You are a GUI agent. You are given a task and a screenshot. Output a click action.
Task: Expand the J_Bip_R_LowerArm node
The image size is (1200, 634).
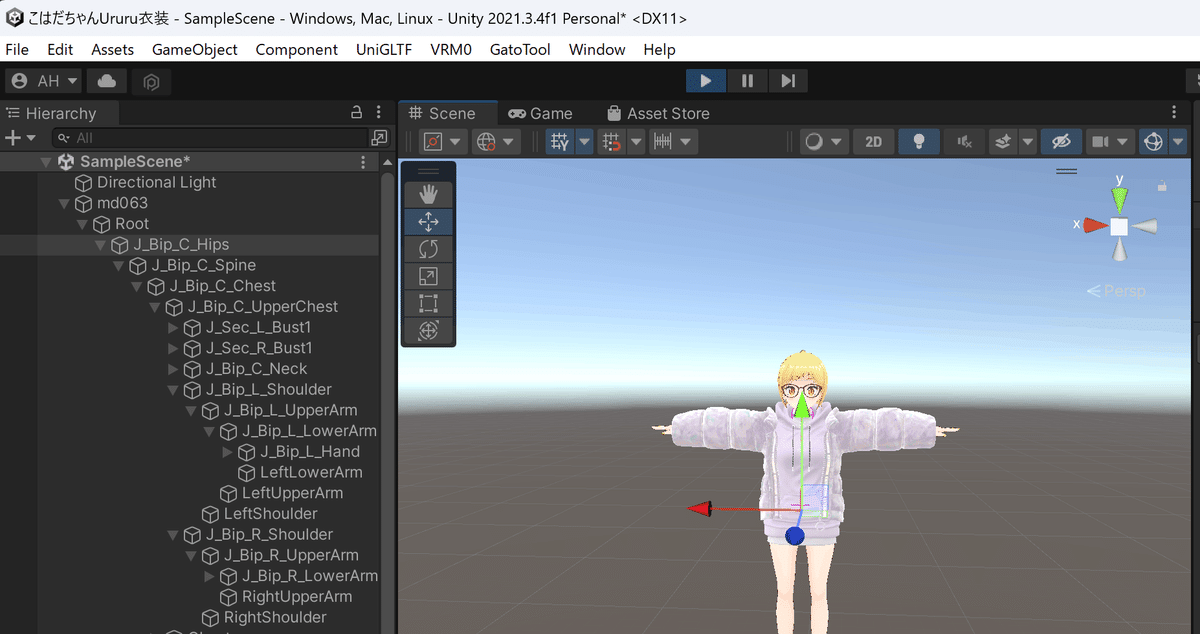tap(209, 576)
